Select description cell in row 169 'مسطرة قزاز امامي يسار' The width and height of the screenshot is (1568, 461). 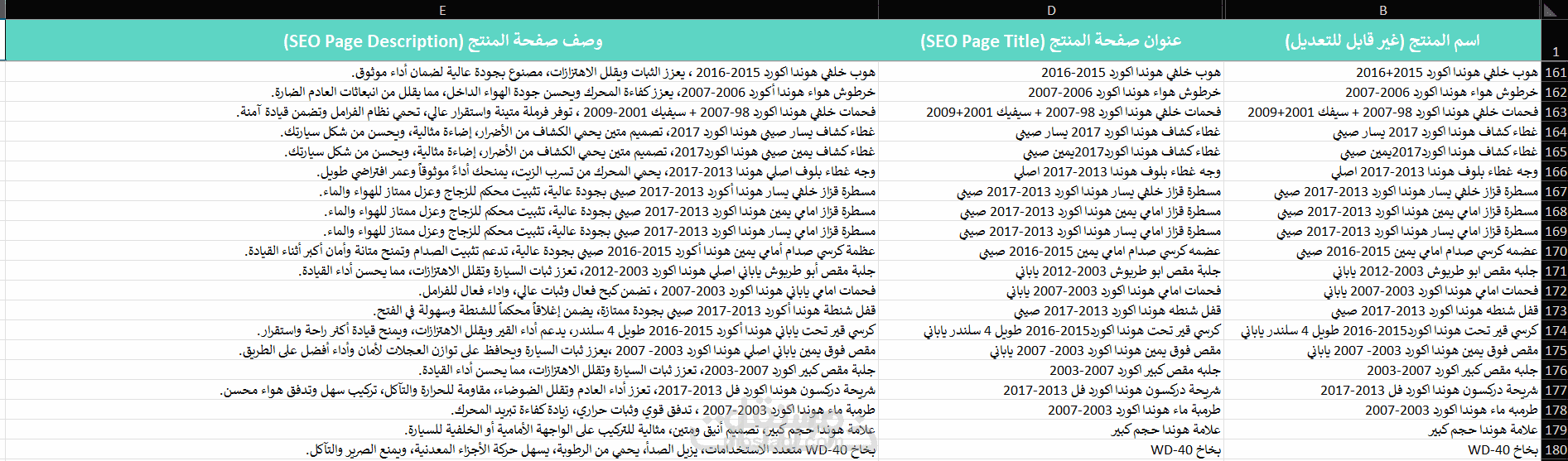pos(442,231)
